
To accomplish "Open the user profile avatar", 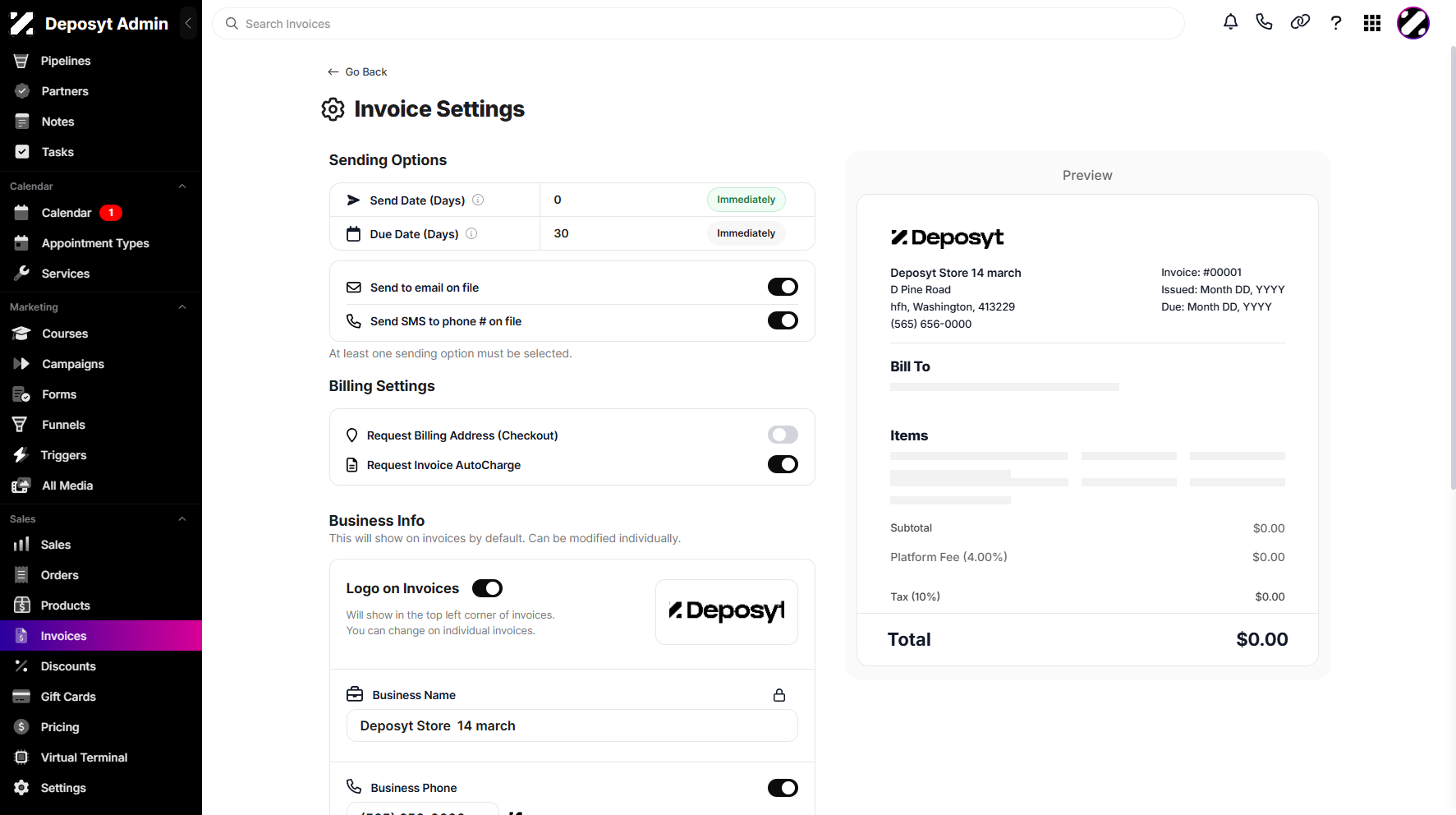I will tap(1413, 23).
